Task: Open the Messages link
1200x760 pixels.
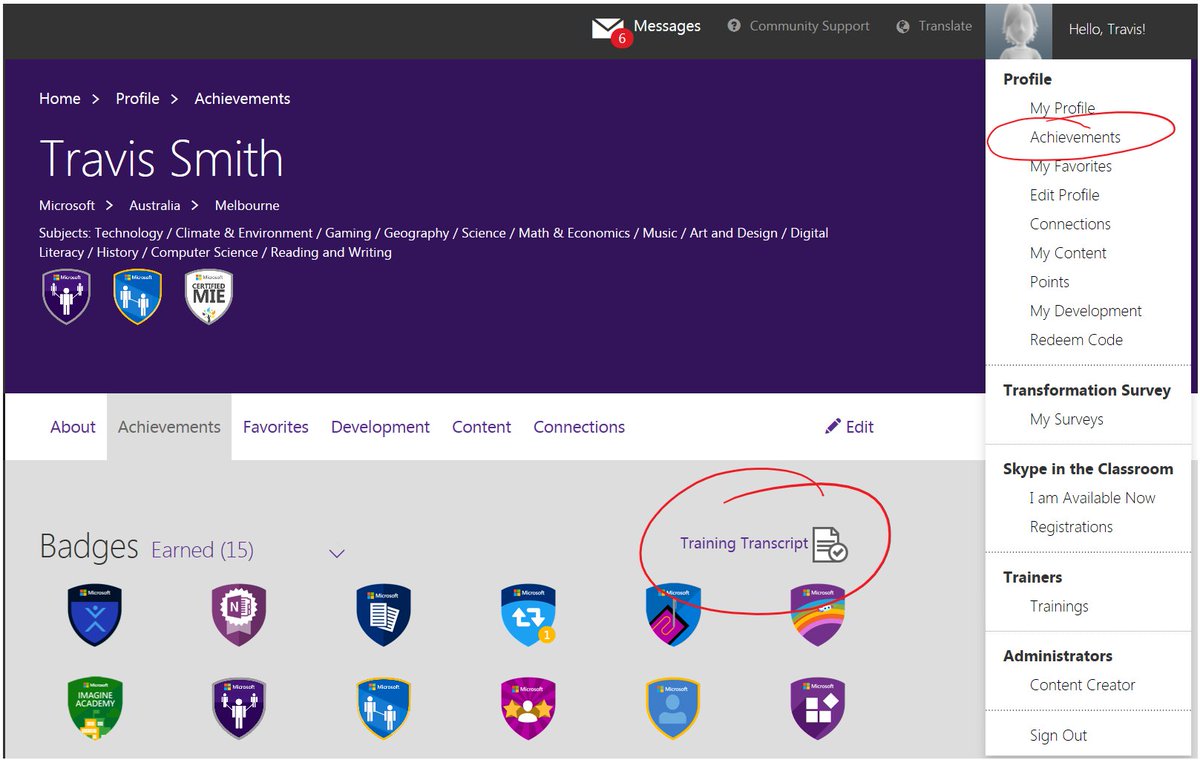Action: (x=667, y=26)
